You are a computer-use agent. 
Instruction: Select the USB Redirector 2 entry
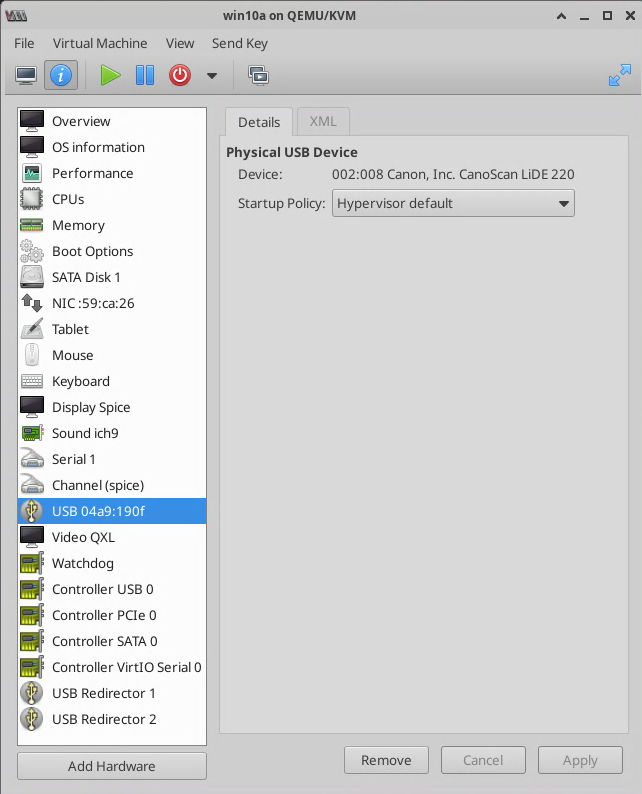click(104, 719)
